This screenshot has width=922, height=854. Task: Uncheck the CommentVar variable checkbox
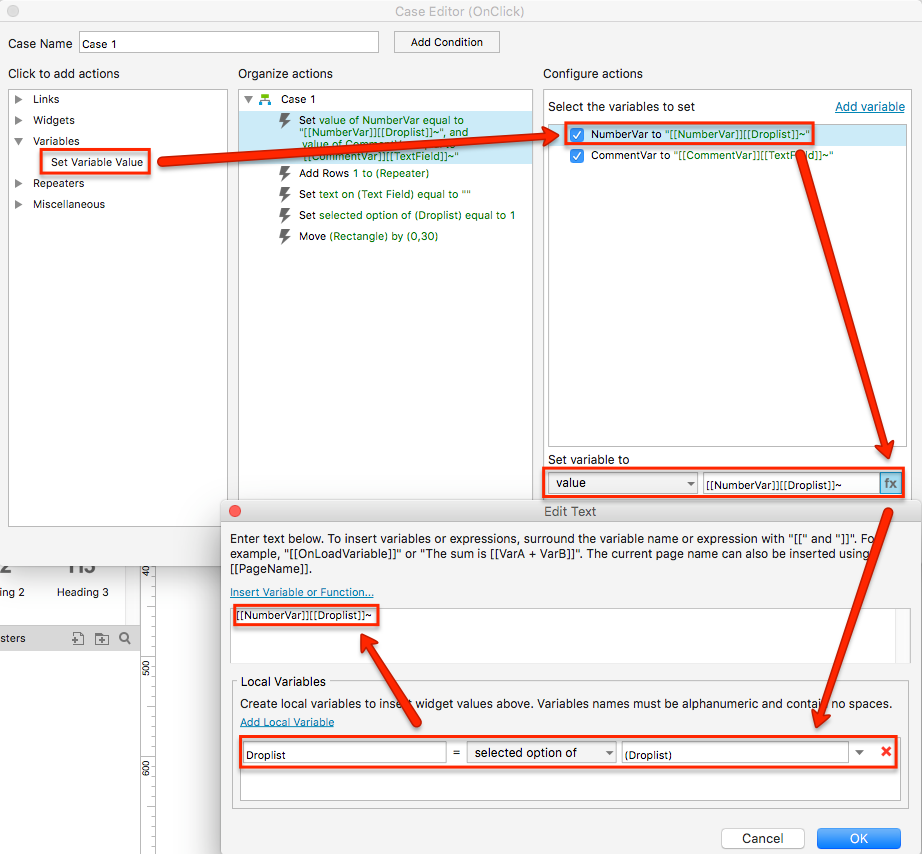coord(577,156)
